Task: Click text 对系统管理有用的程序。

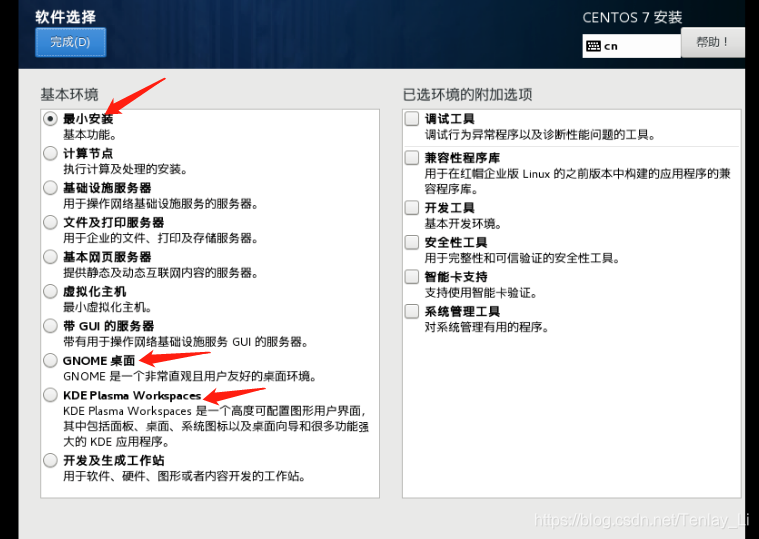Action: (x=487, y=328)
